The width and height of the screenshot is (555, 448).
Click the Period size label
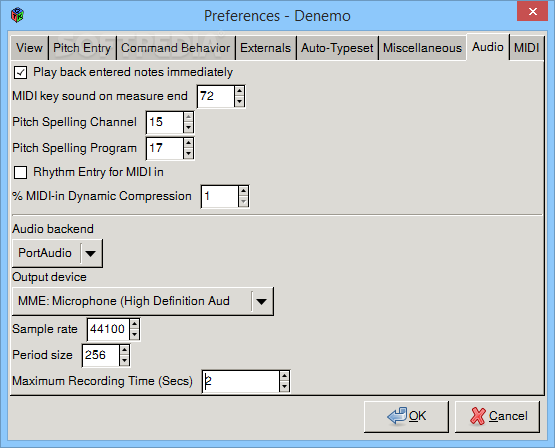tap(42, 355)
